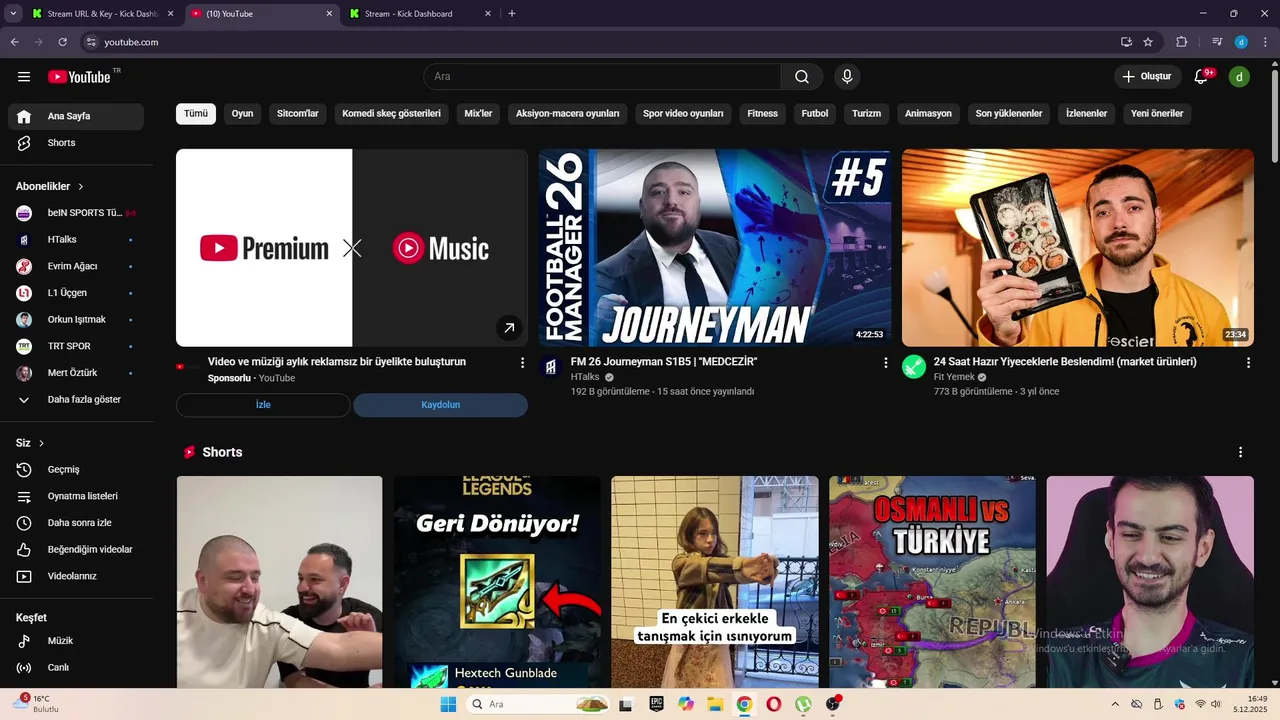
Task: Select the Oyun filter chip
Action: pyautogui.click(x=242, y=114)
